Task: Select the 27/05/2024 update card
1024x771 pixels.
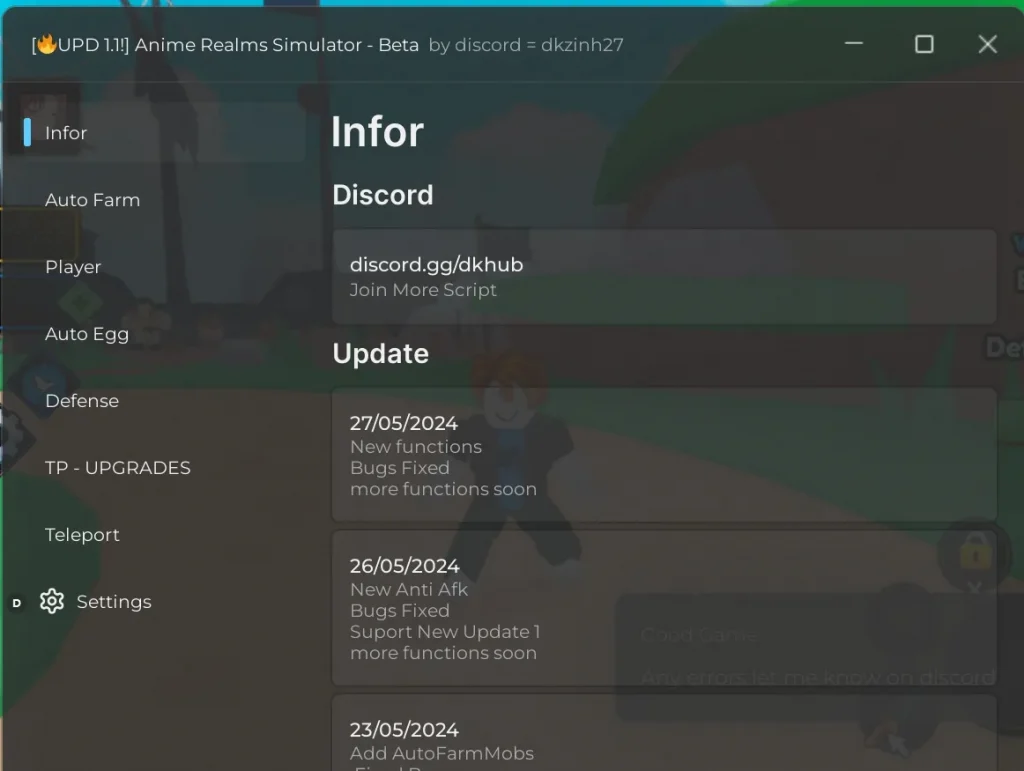Action: tap(664, 455)
